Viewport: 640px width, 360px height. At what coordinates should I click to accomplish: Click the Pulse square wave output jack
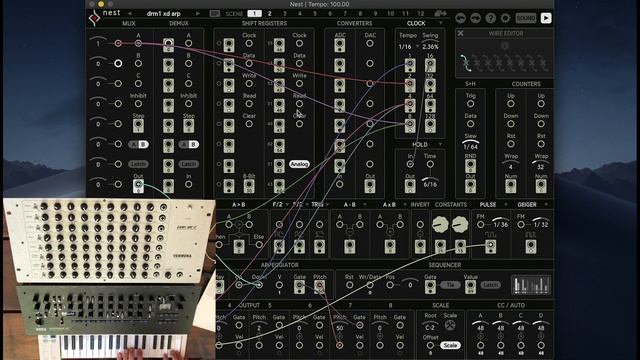pos(490,246)
